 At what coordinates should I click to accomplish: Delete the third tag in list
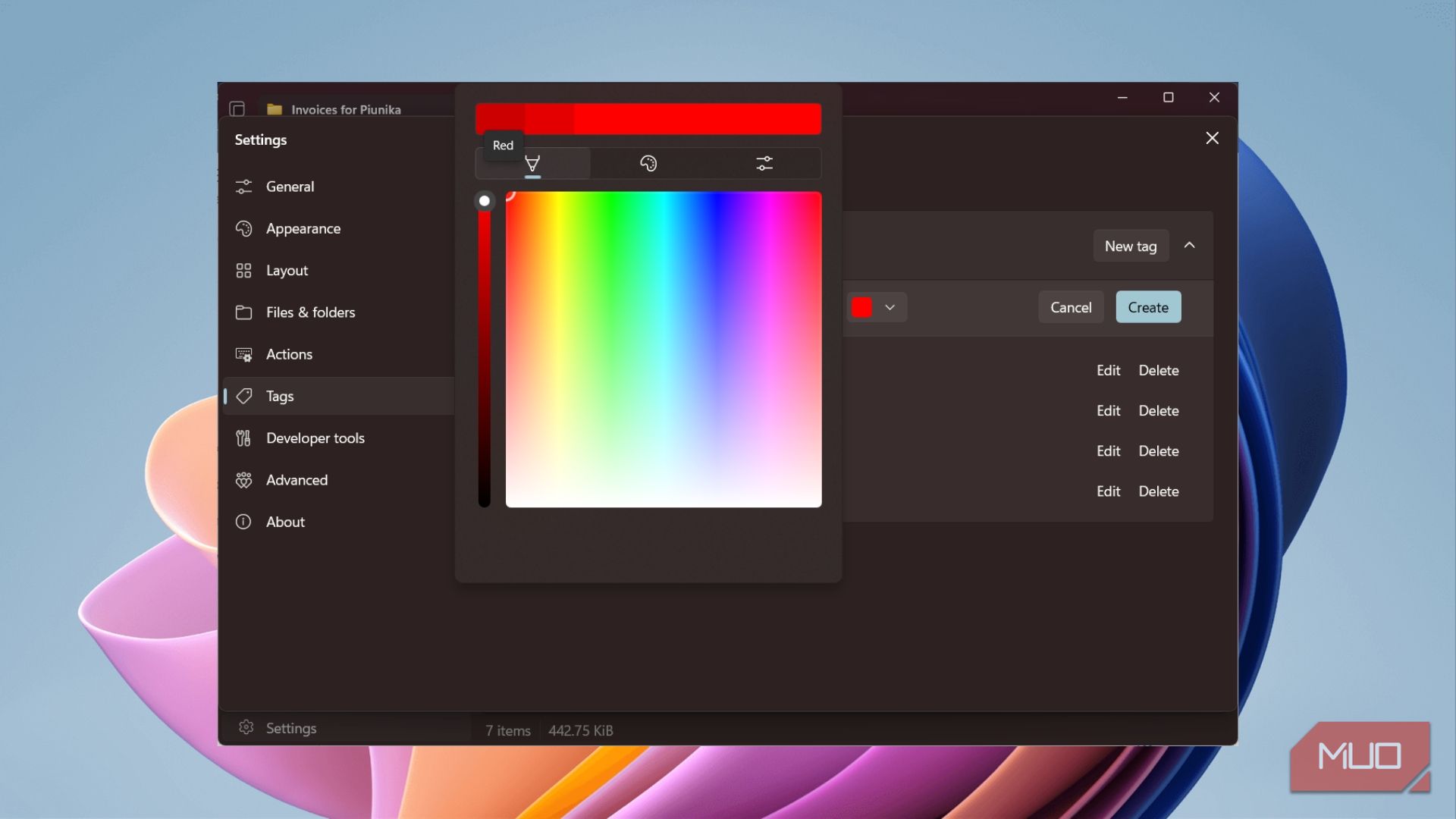point(1158,450)
